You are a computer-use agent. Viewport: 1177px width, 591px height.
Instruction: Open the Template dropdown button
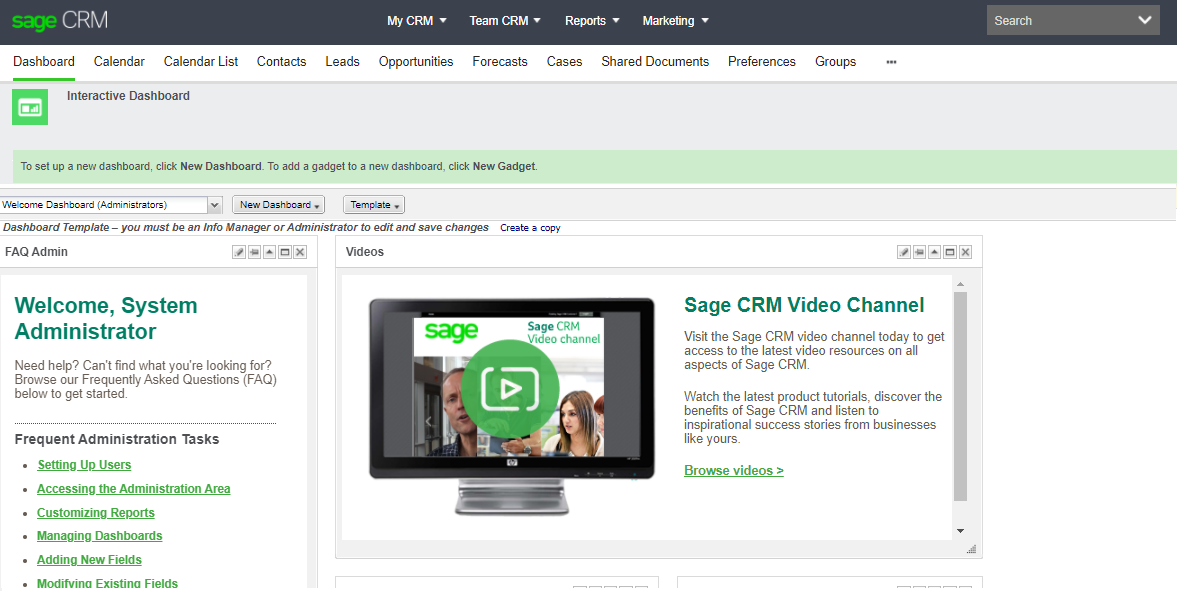click(374, 205)
